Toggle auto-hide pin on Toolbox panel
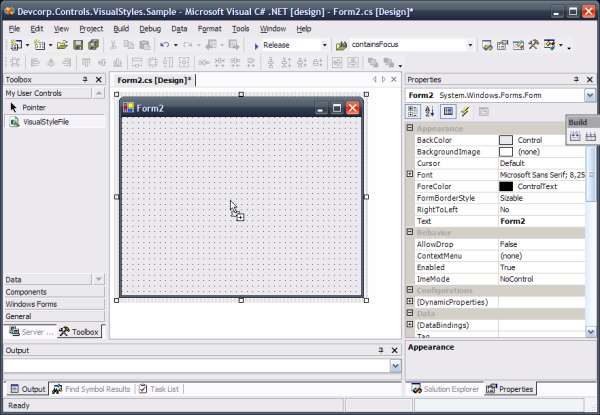Viewport: 600px width, 415px height. 85,80
